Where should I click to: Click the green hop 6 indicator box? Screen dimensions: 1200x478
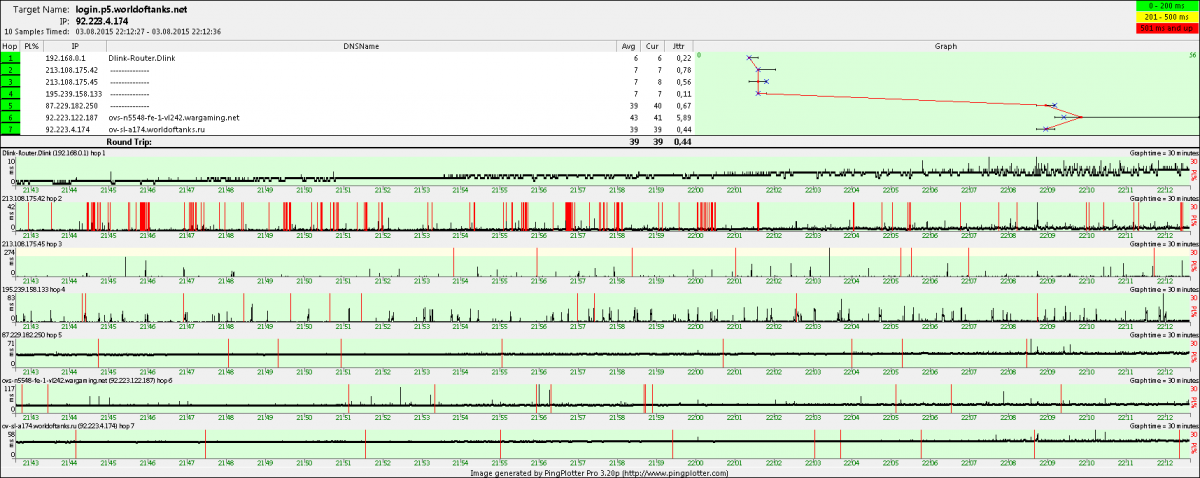click(x=9, y=117)
